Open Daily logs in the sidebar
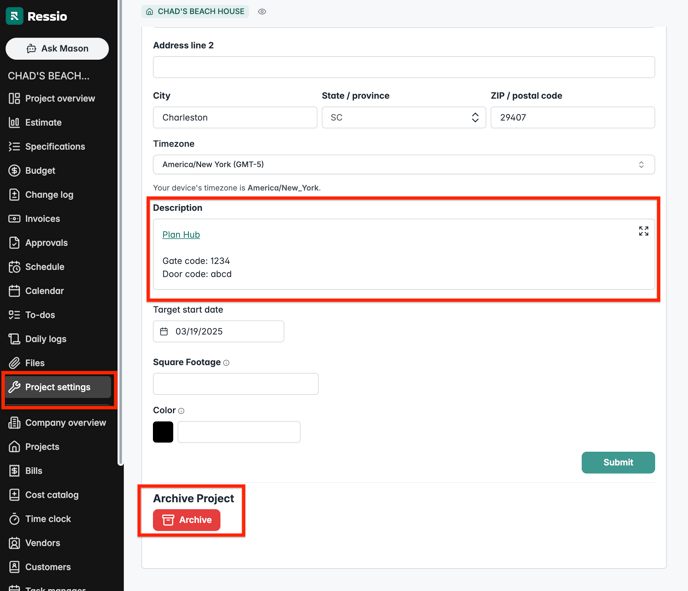The image size is (688, 591). 45,339
